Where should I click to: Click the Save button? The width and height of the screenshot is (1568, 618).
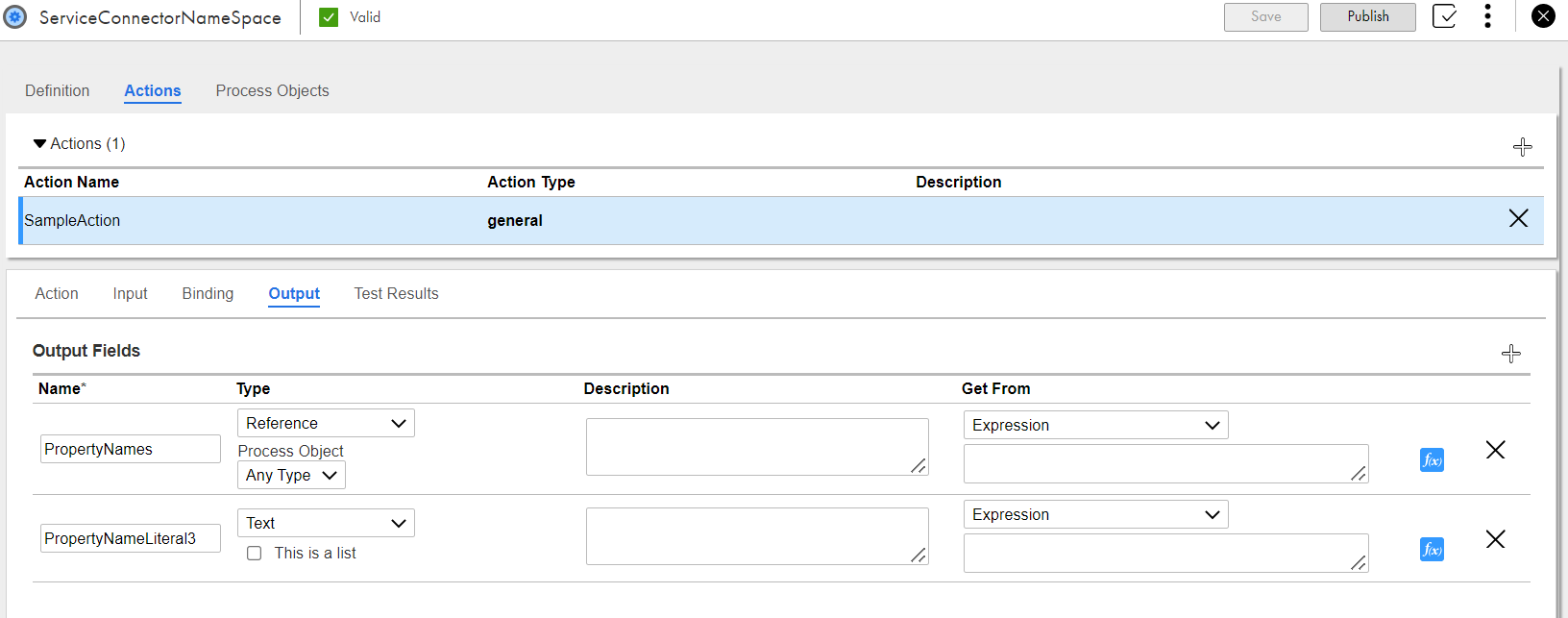click(x=1266, y=17)
